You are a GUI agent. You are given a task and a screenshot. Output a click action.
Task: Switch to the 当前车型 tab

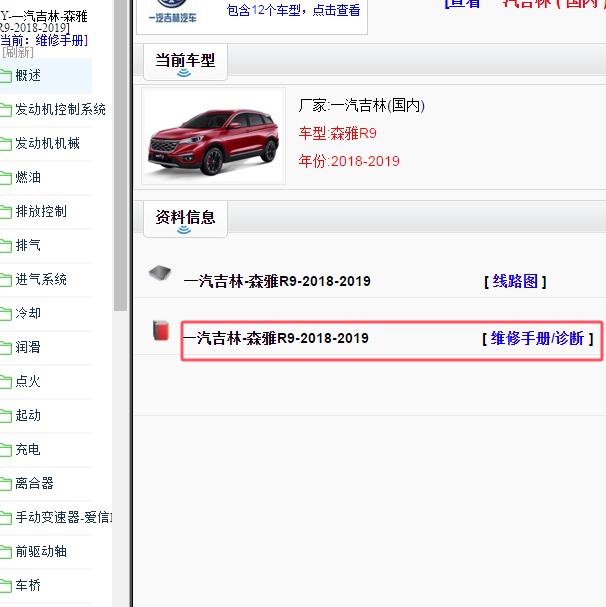tap(185, 62)
